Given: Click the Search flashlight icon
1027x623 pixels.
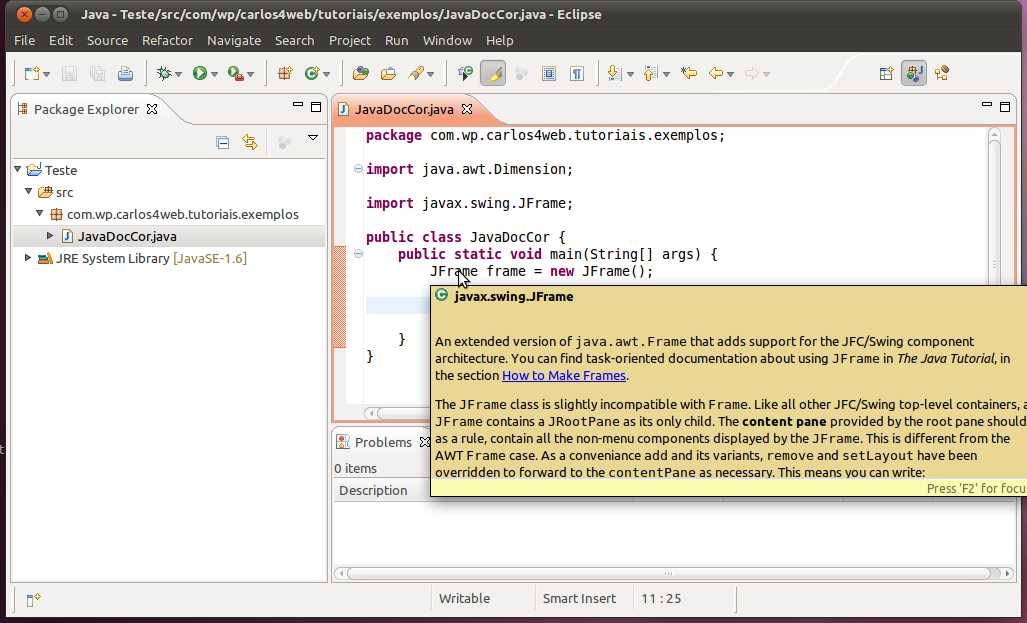Looking at the screenshot, I should click(x=416, y=73).
